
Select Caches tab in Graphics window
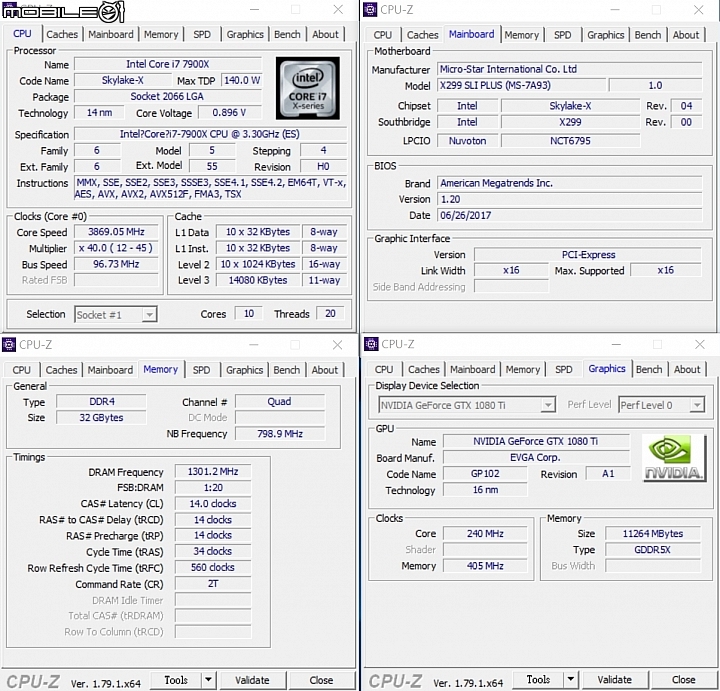point(424,370)
